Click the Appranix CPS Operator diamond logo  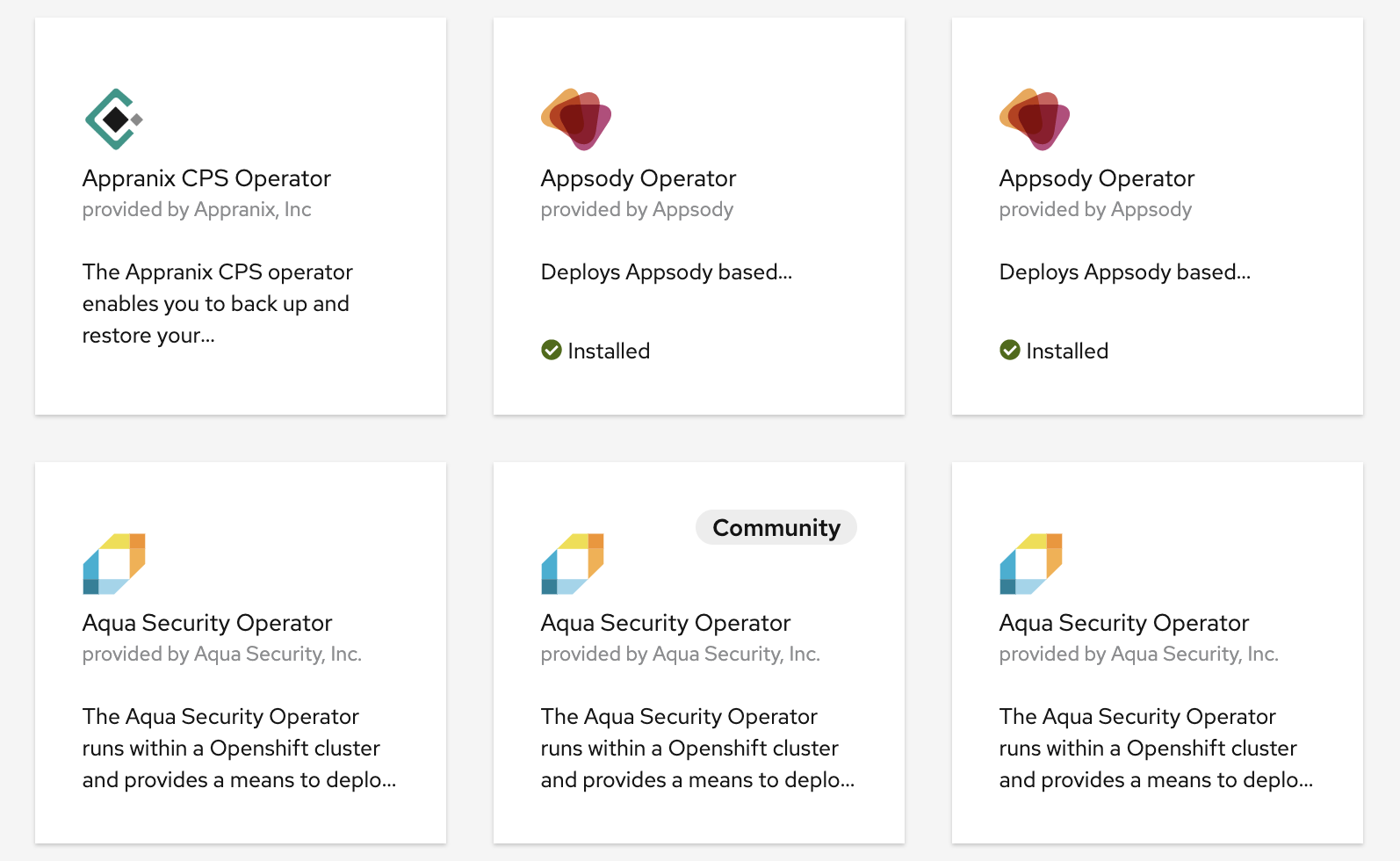click(x=113, y=119)
